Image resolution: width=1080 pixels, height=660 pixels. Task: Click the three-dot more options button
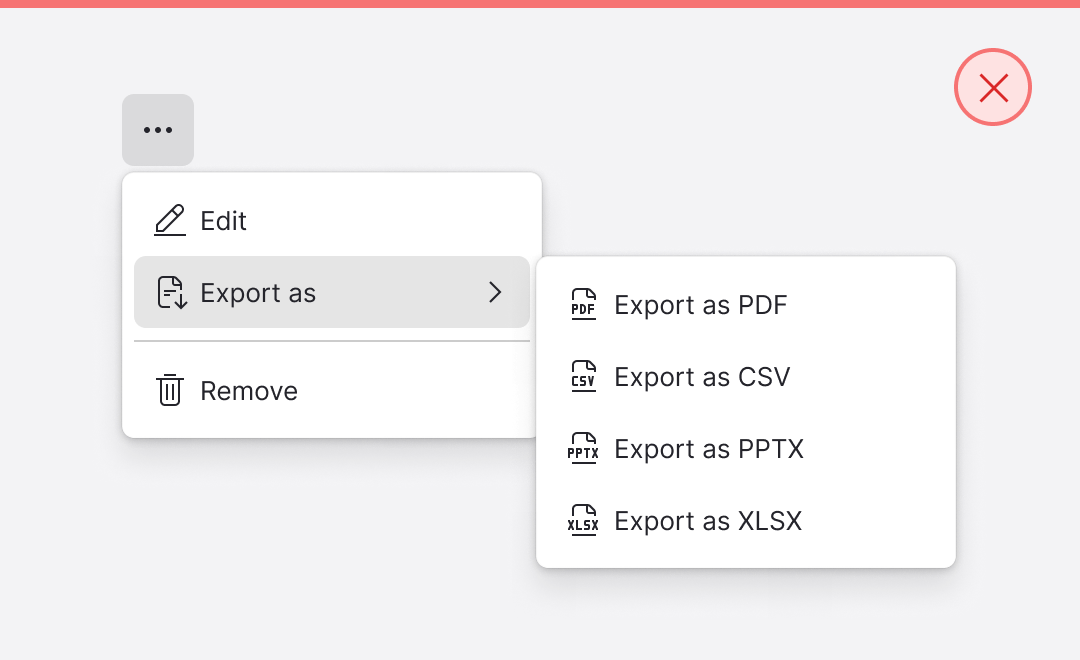(x=158, y=130)
